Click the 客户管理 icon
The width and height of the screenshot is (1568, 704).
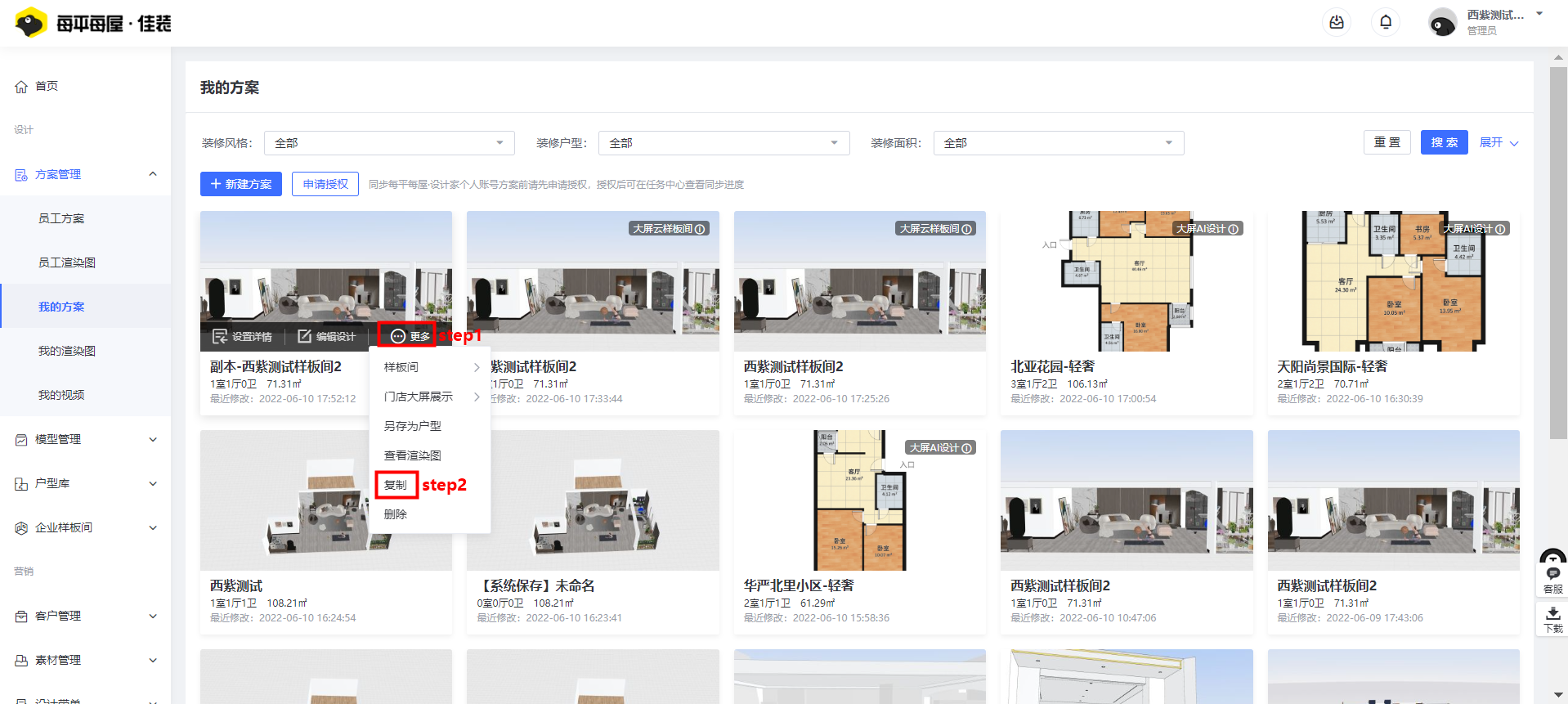click(x=21, y=616)
